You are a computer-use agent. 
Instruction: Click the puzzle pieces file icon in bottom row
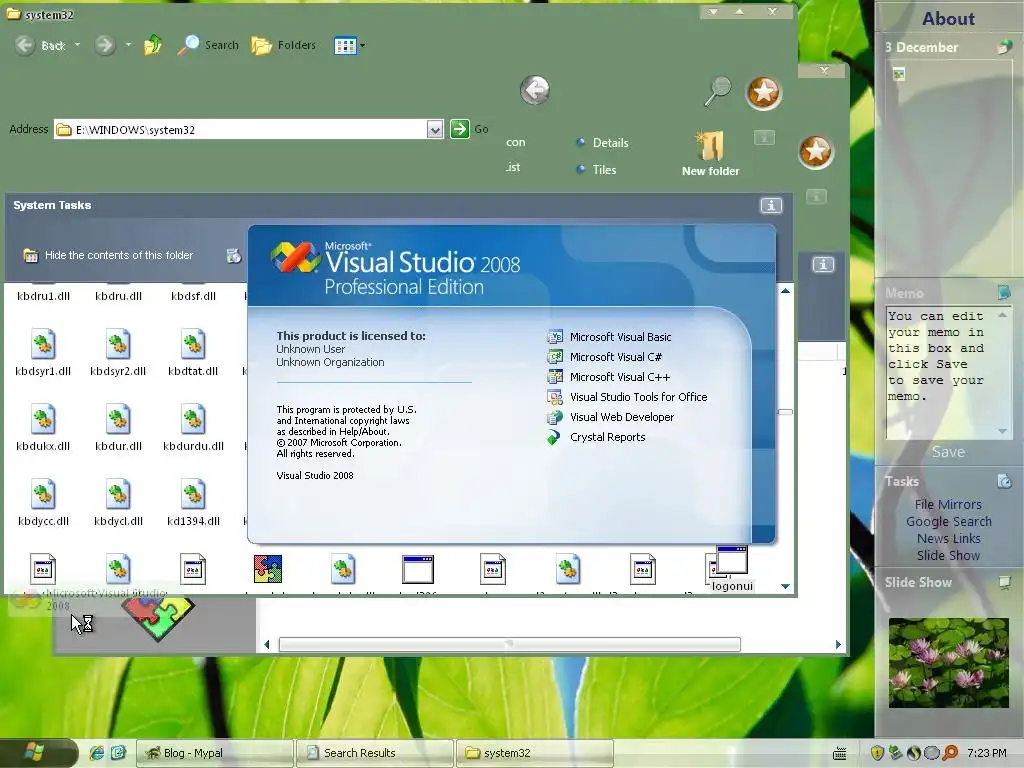click(x=268, y=569)
